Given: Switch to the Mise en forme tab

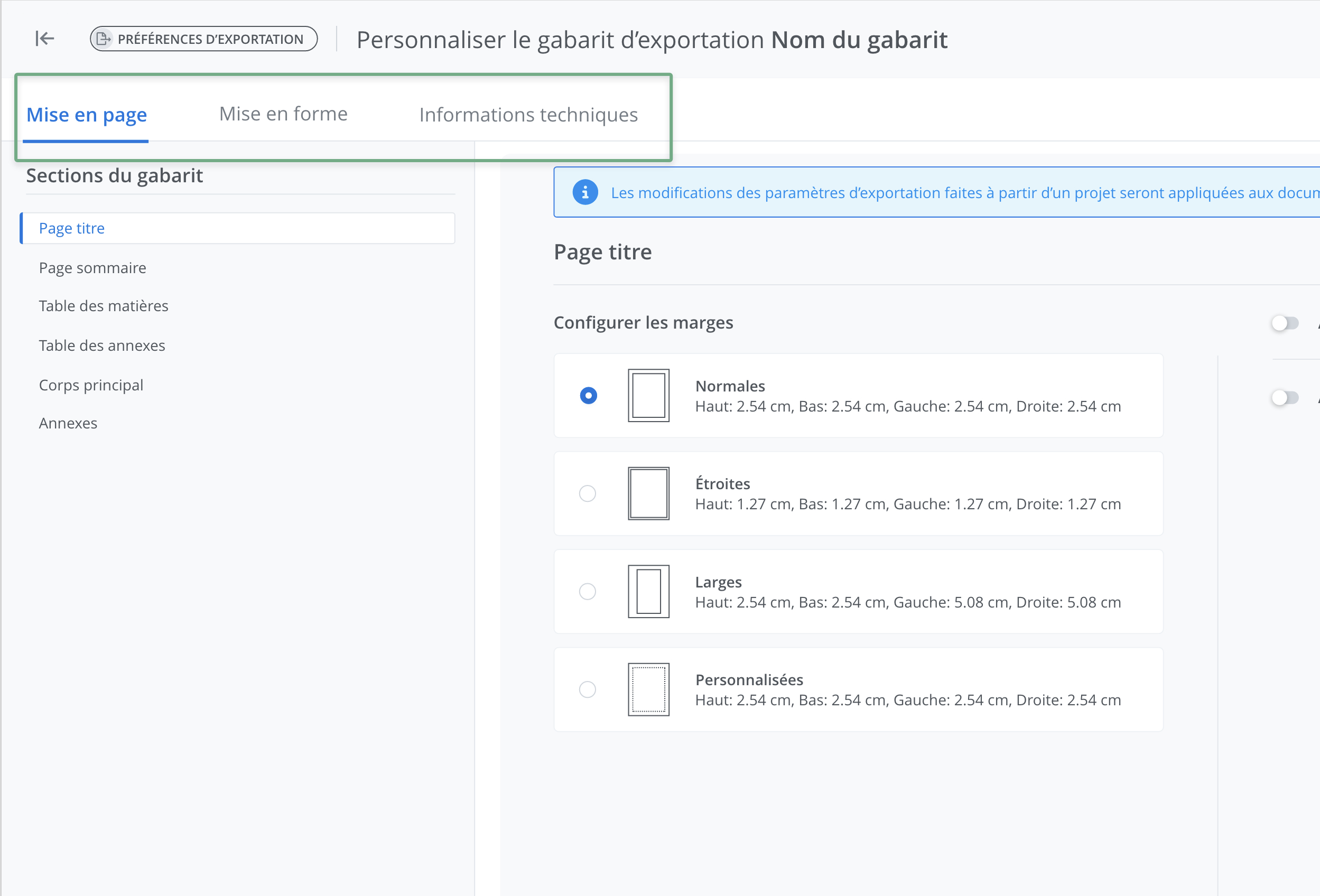Looking at the screenshot, I should [283, 114].
